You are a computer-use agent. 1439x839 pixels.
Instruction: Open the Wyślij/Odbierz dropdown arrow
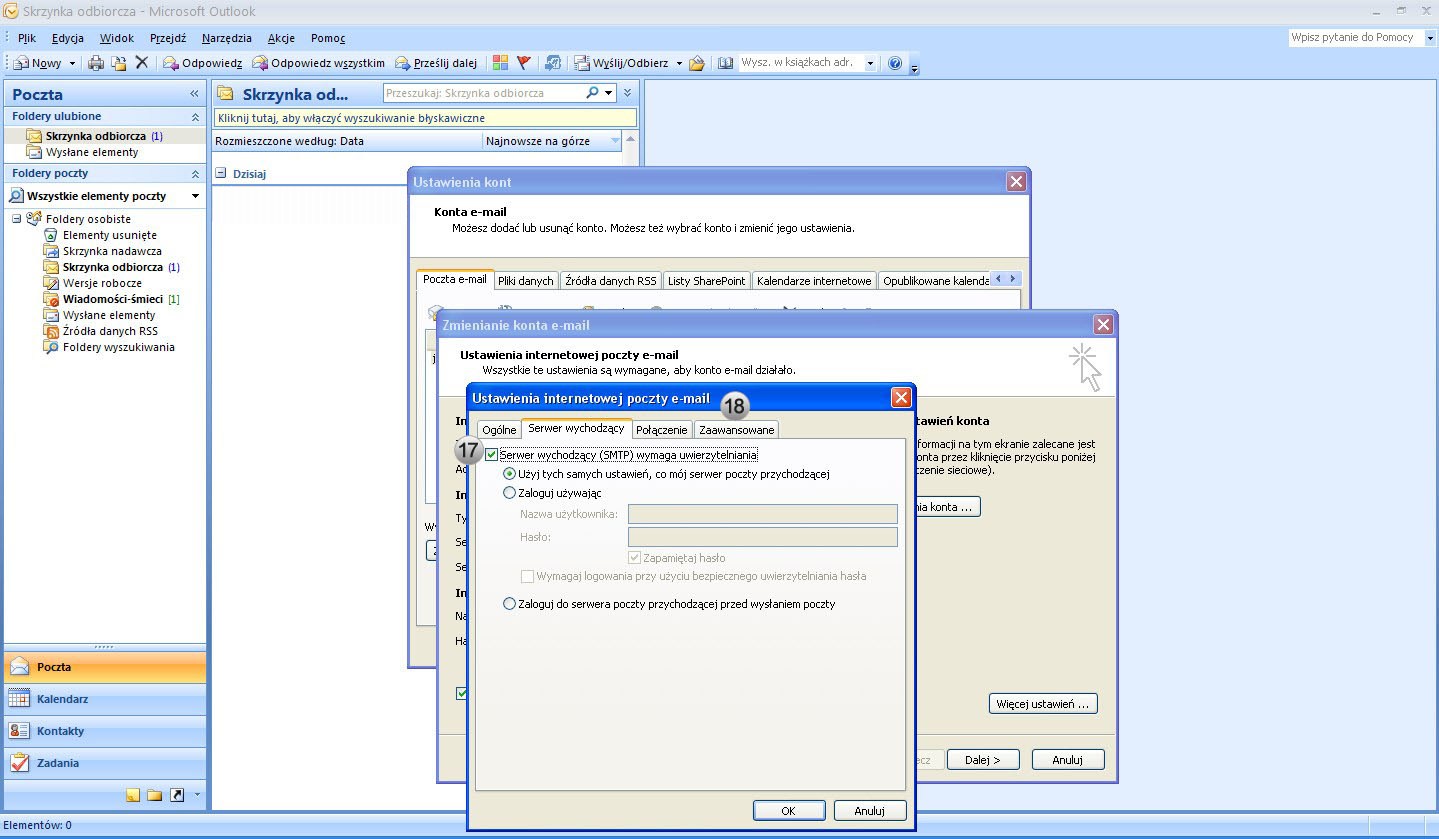[679, 63]
